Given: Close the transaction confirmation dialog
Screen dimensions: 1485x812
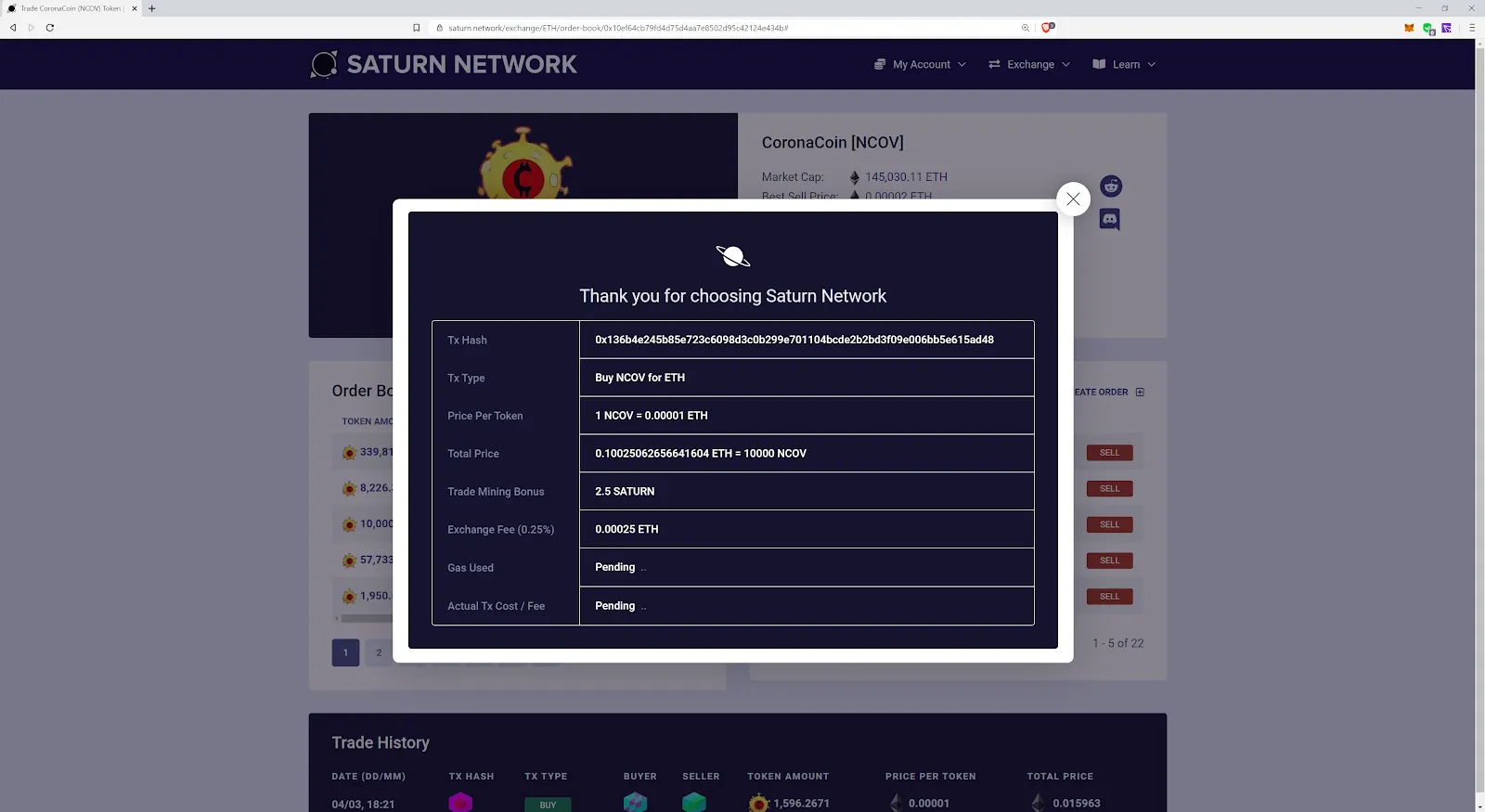Looking at the screenshot, I should [1073, 199].
